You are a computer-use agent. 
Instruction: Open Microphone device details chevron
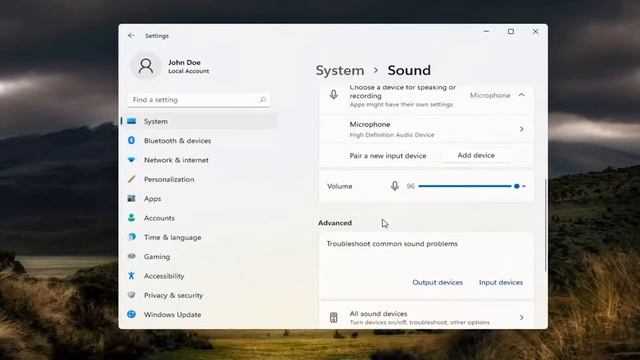pyautogui.click(x=522, y=129)
